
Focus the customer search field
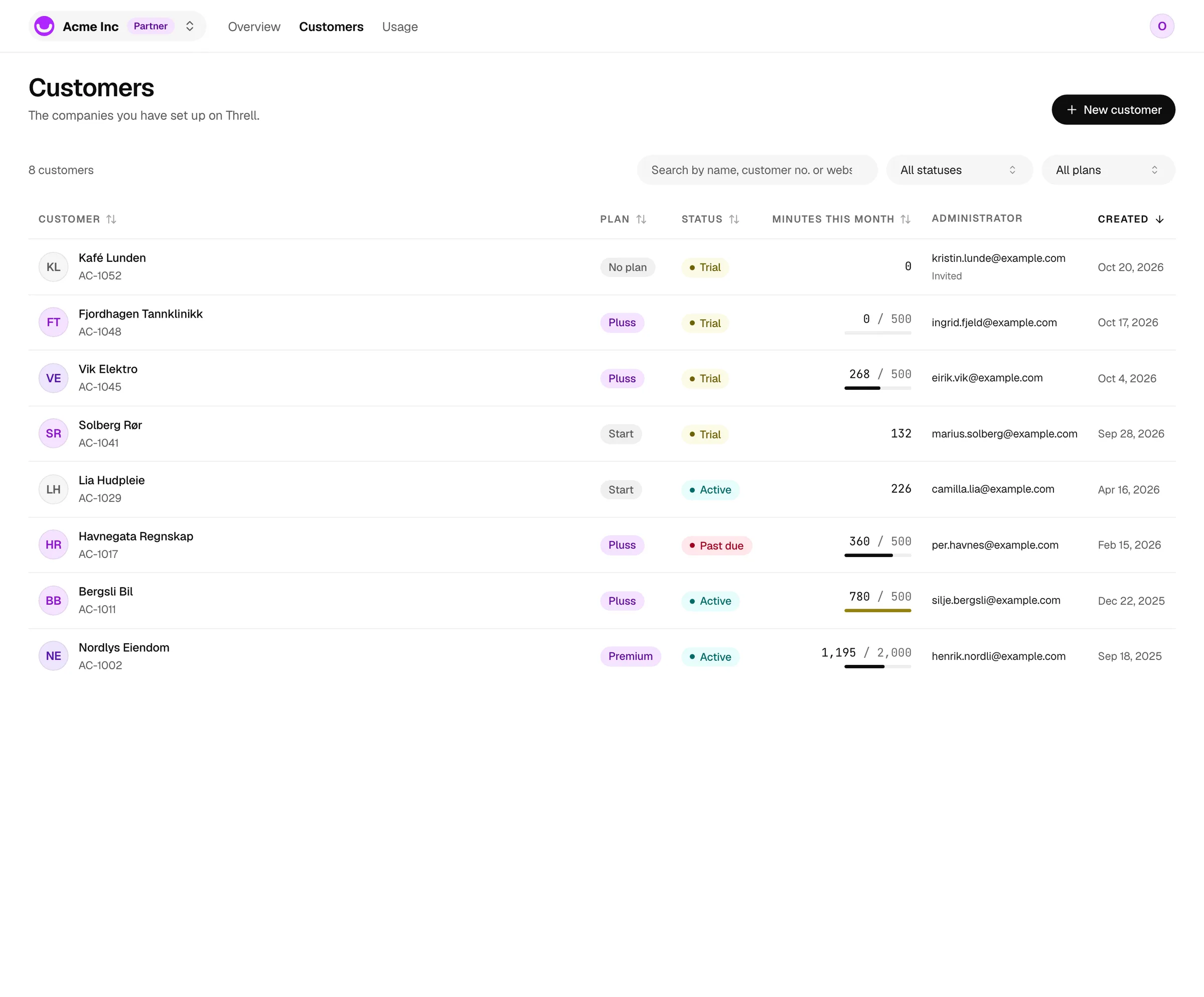point(757,170)
